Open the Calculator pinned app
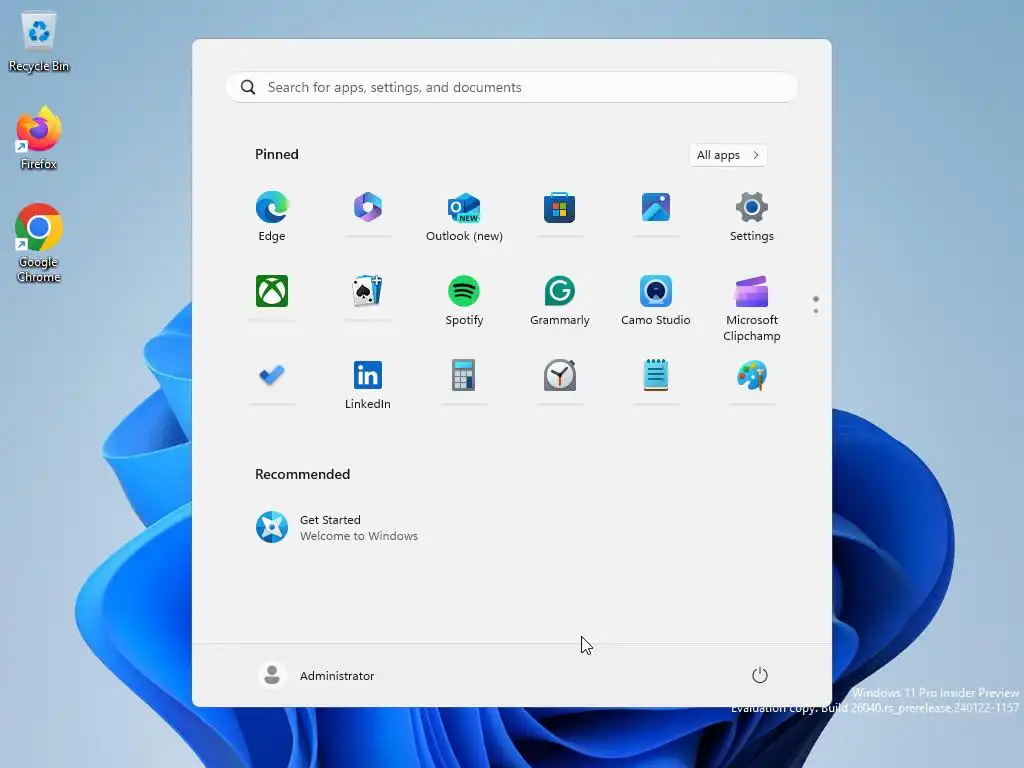The image size is (1024, 768). pos(464,376)
